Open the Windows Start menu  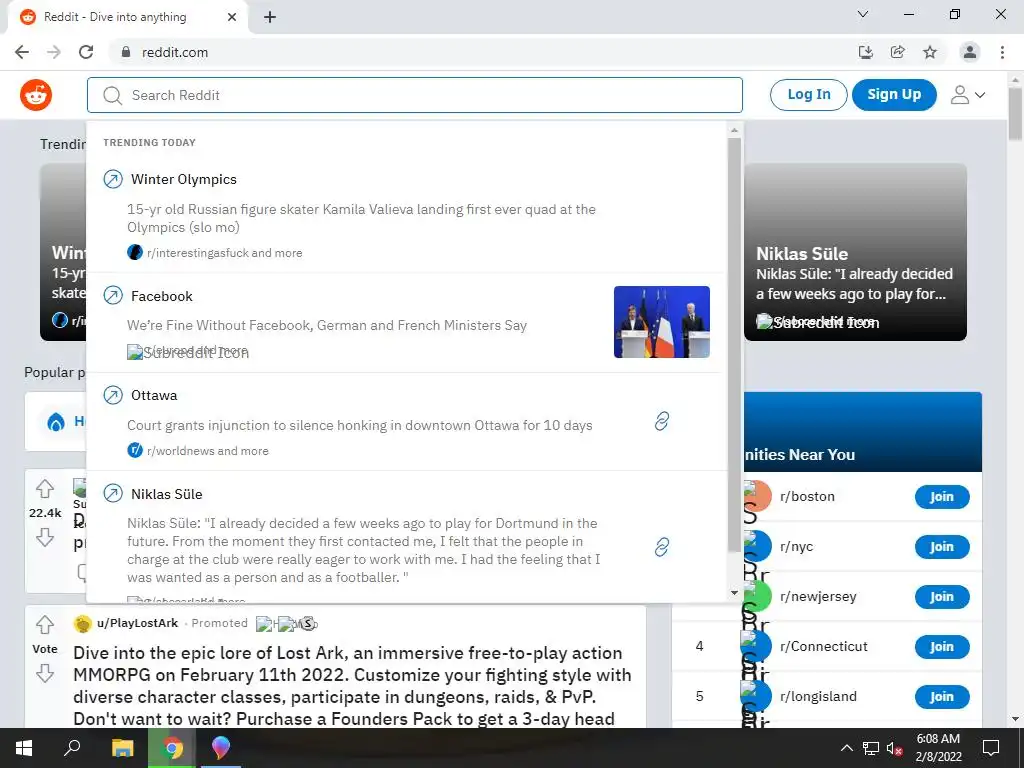coord(24,748)
